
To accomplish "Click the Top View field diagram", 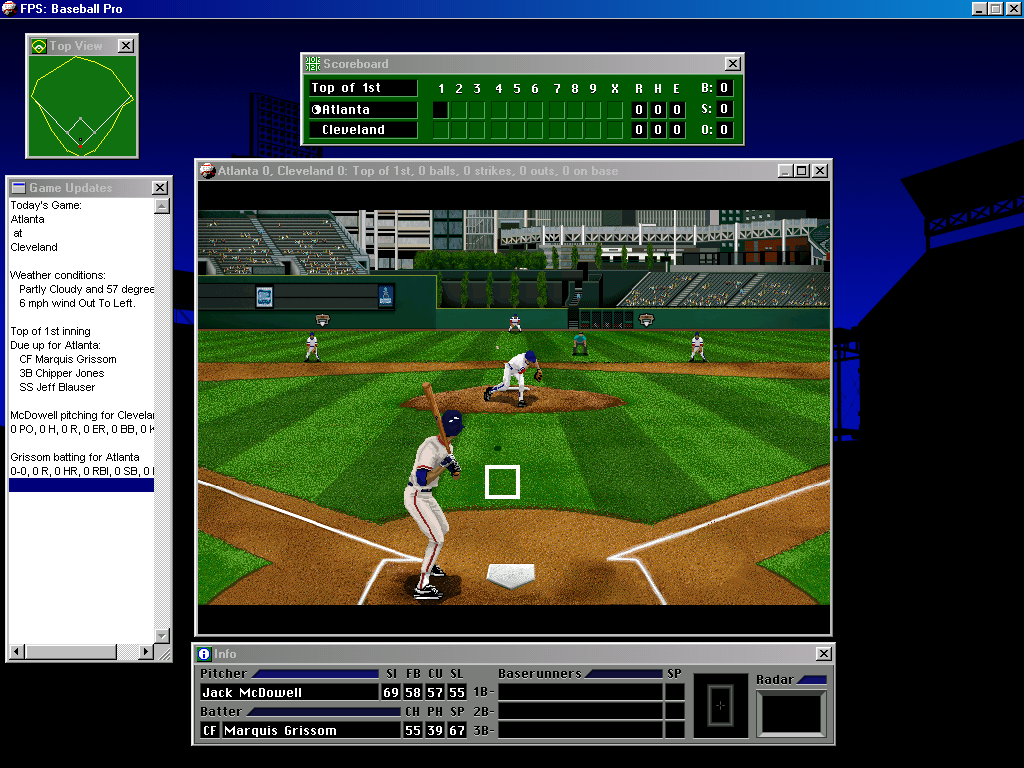I will coord(82,106).
